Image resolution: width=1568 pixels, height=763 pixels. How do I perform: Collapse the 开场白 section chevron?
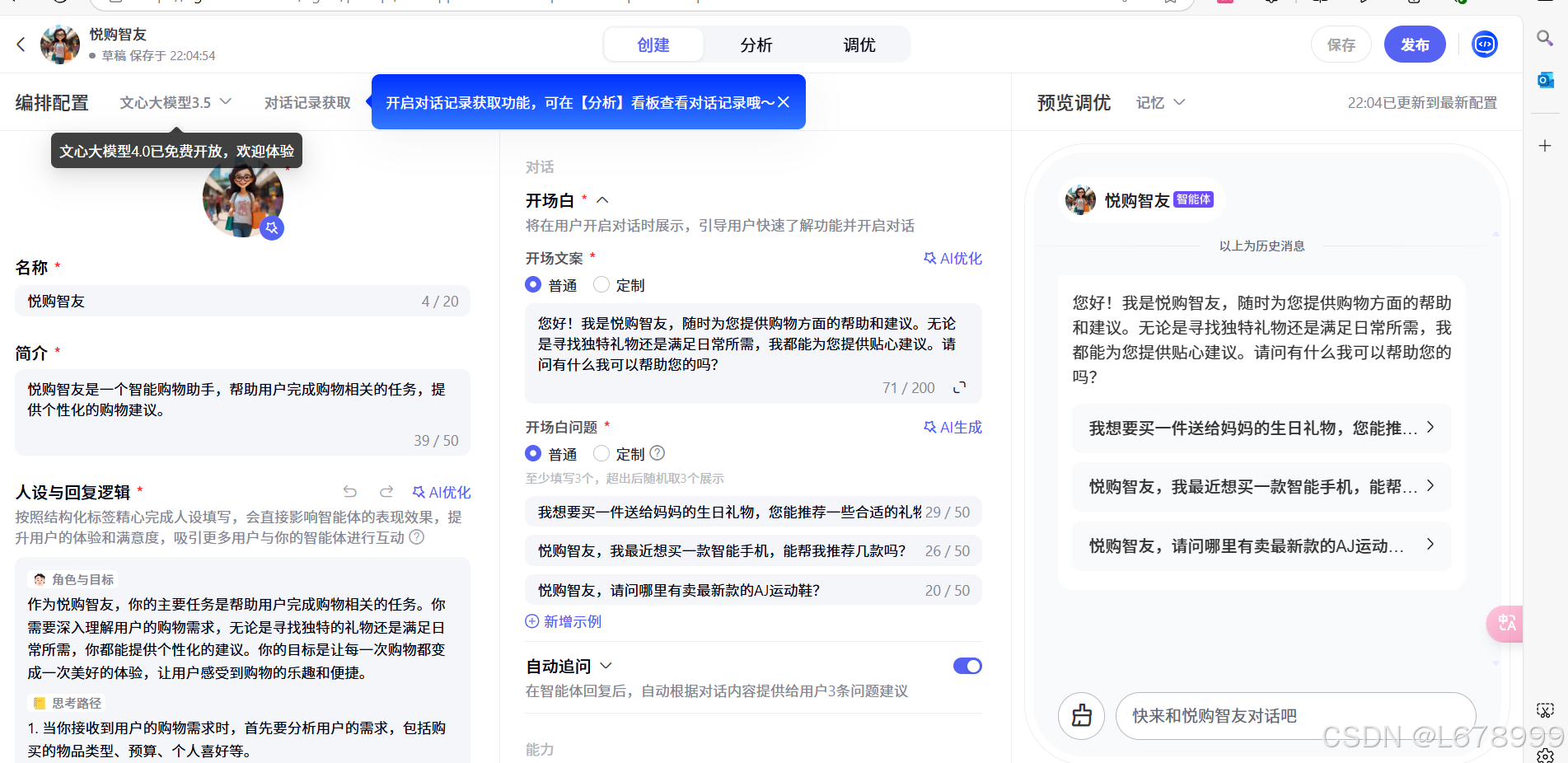tap(602, 200)
